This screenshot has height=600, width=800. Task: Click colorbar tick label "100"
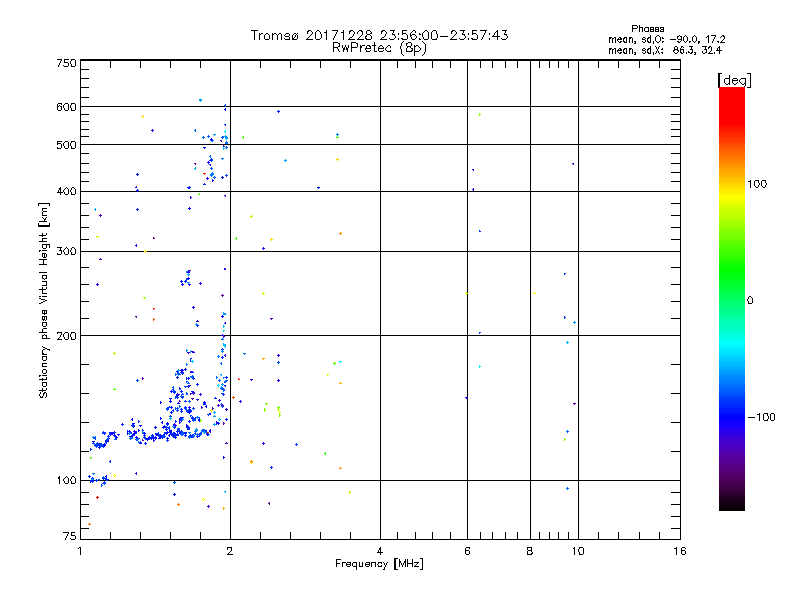pyautogui.click(x=757, y=184)
